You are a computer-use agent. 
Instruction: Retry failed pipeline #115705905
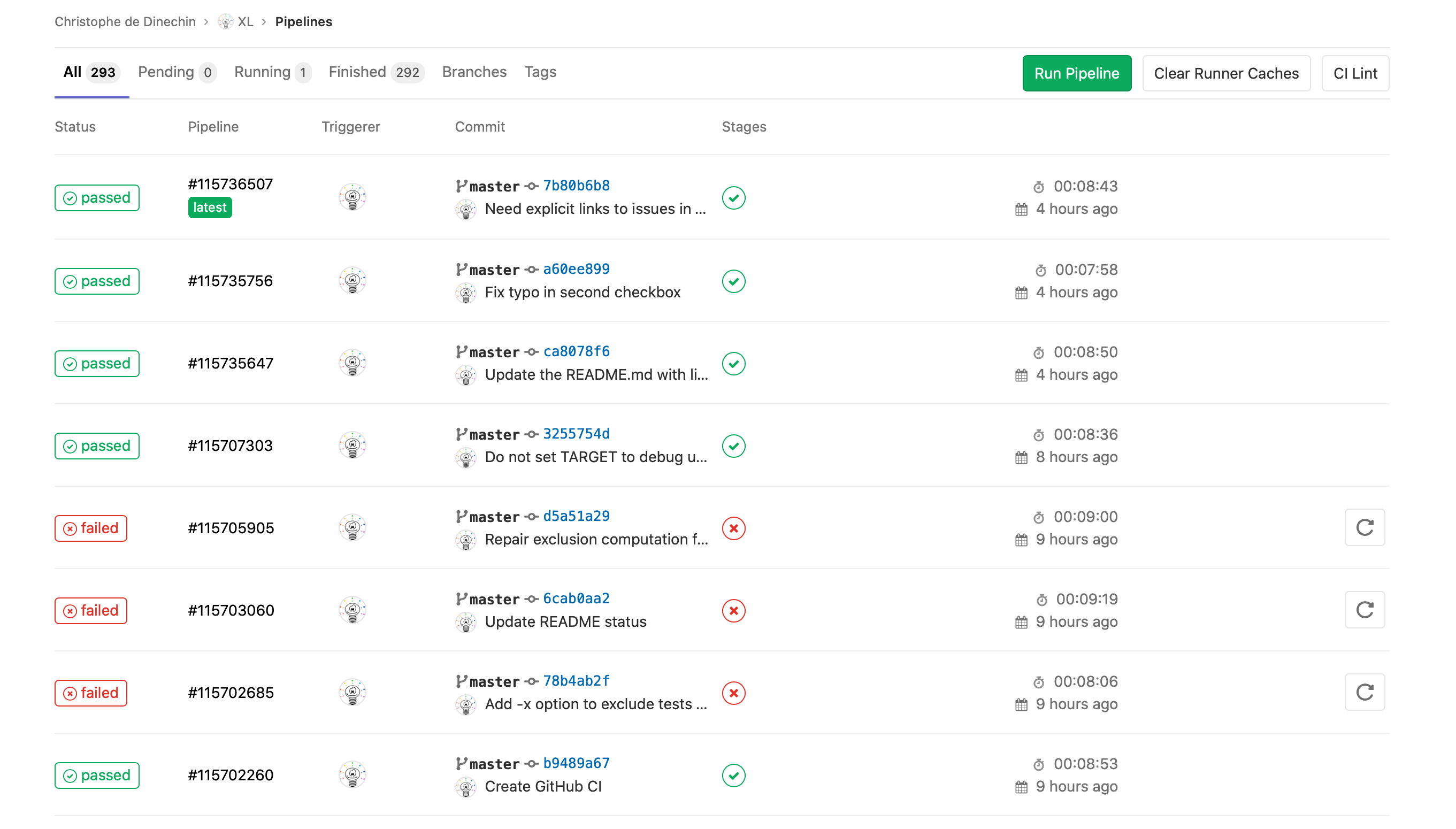point(1365,528)
